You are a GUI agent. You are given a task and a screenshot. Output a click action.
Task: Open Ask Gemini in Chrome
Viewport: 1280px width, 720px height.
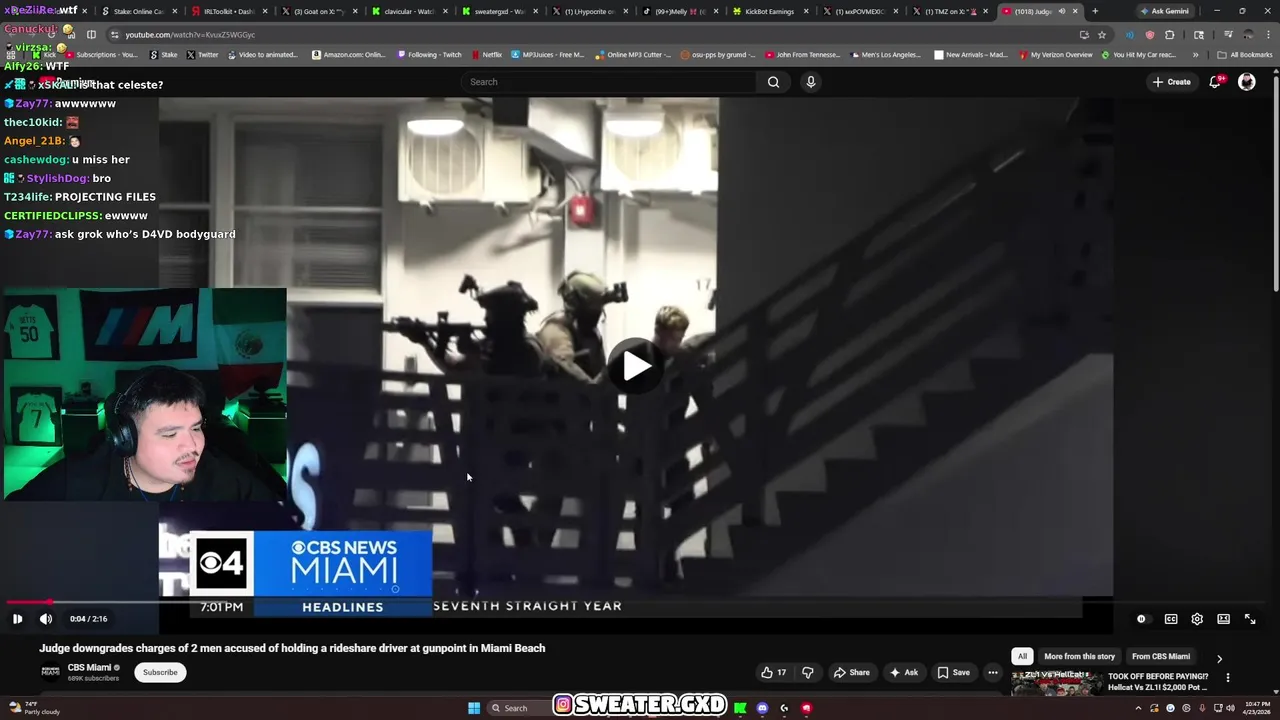[x=1163, y=11]
